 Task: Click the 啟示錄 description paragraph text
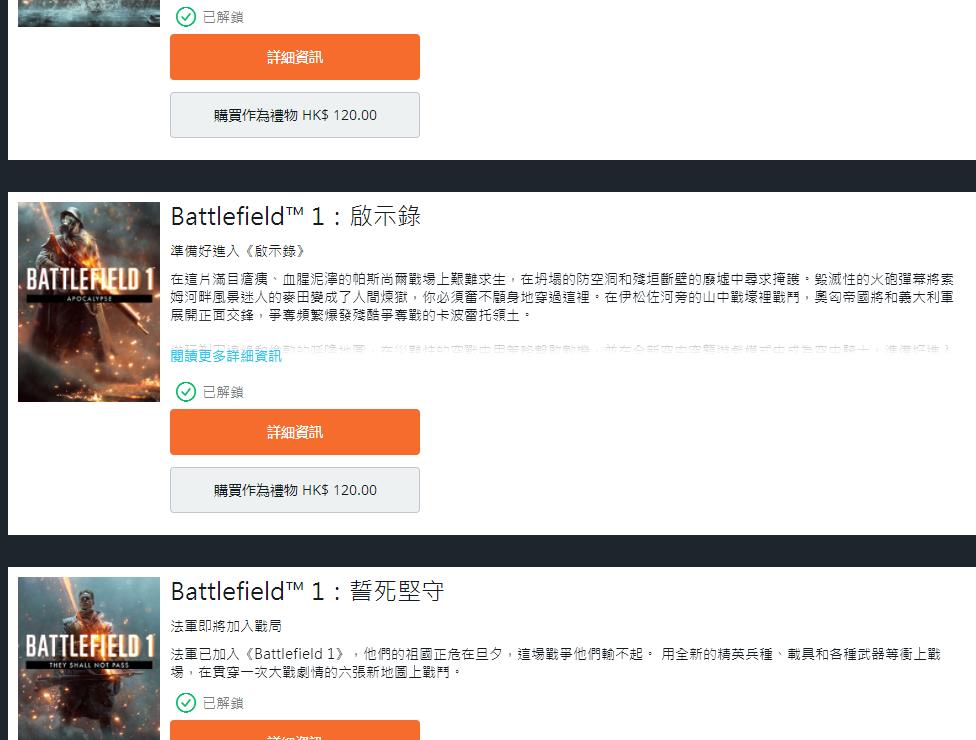coord(562,297)
